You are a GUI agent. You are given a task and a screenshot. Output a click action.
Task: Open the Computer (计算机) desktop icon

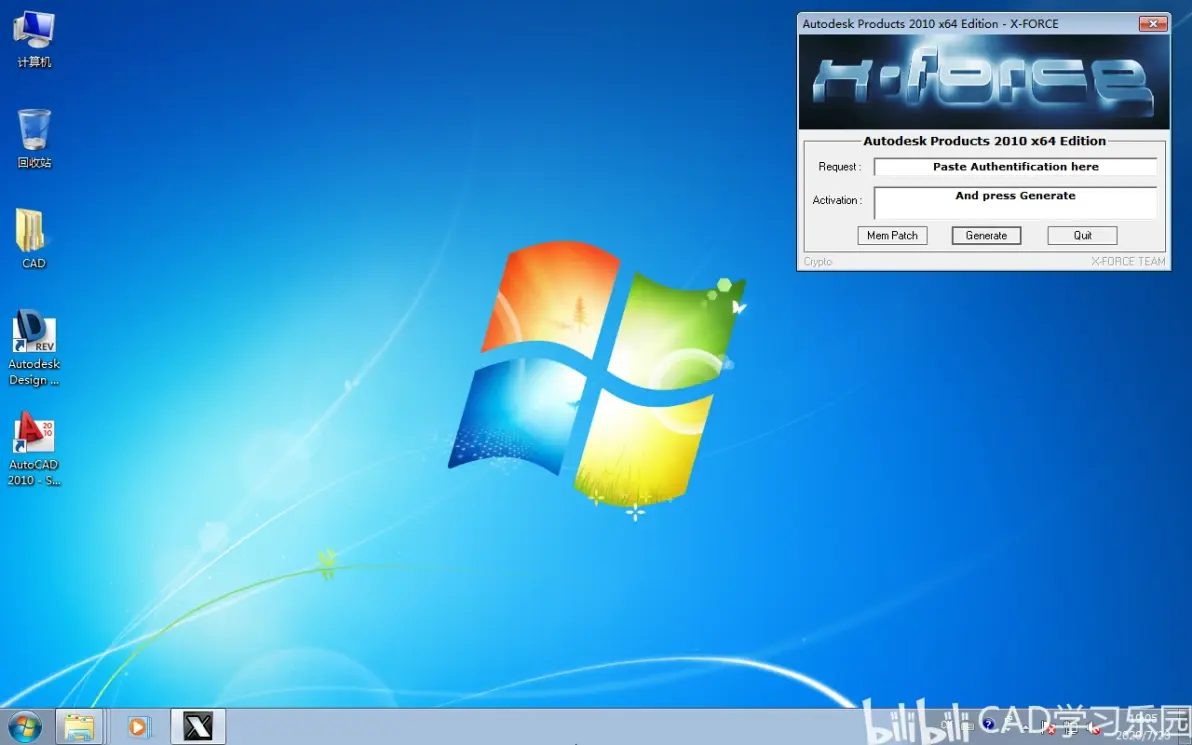(x=33, y=40)
